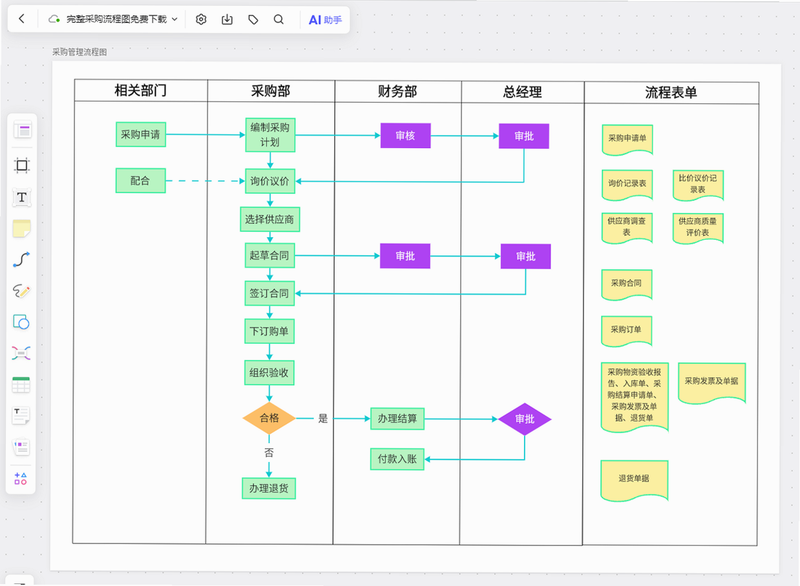Image resolution: width=800 pixels, height=586 pixels.
Task: Click the 下订购单 node
Action: pyautogui.click(x=269, y=332)
